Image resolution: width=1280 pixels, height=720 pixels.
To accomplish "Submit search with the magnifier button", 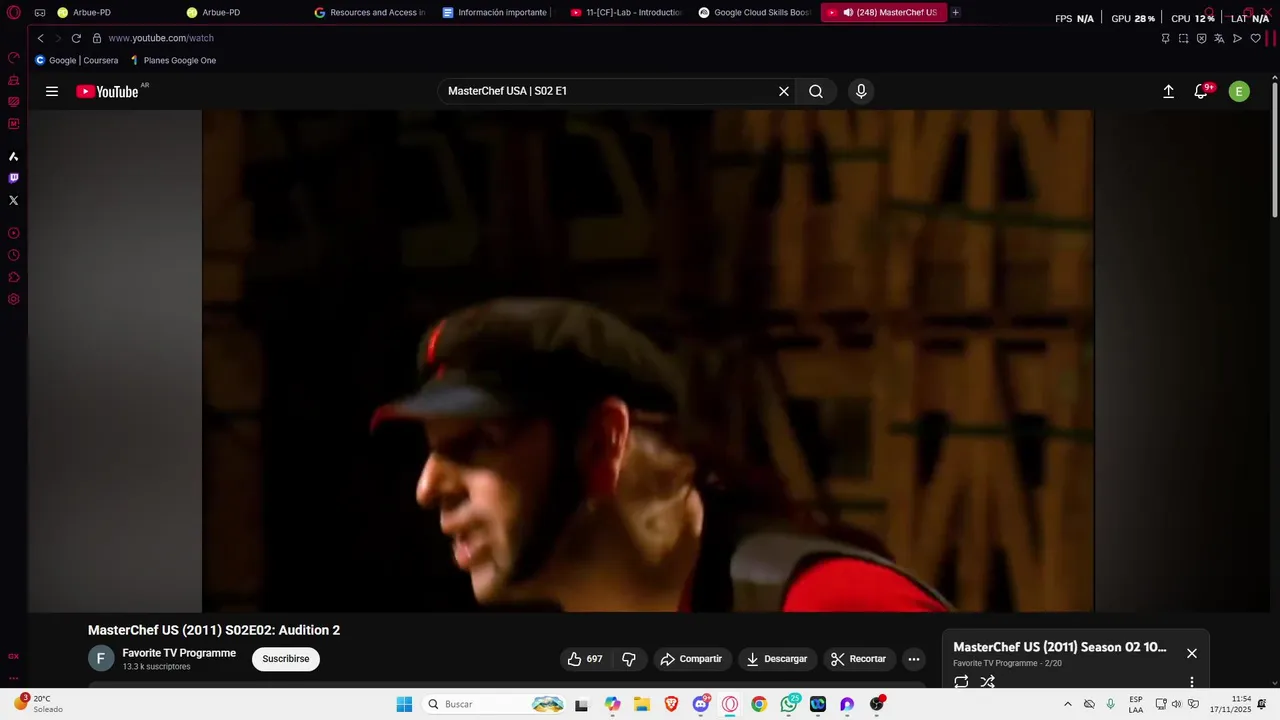I will pos(816,91).
